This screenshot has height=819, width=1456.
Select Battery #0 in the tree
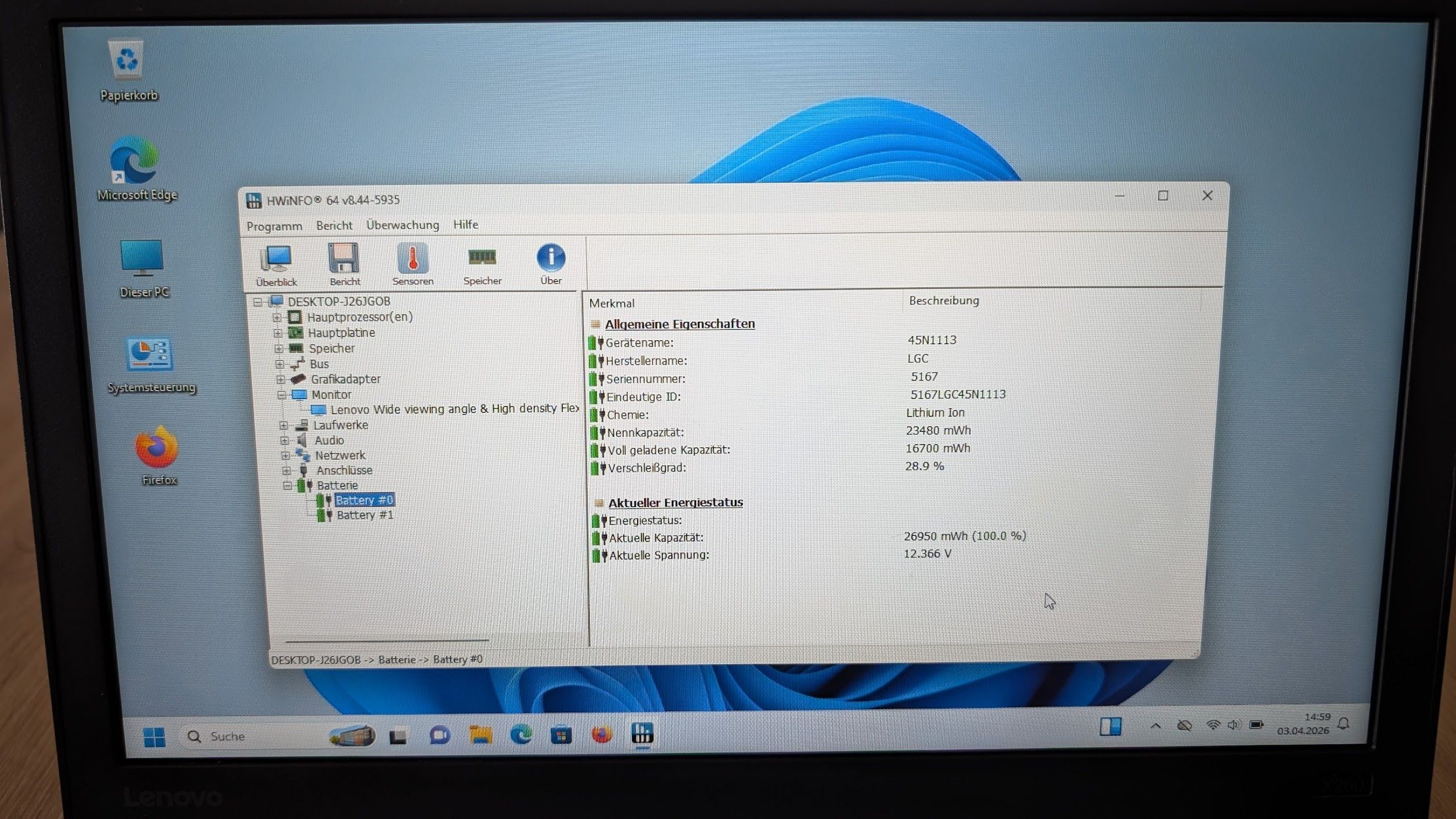point(364,500)
